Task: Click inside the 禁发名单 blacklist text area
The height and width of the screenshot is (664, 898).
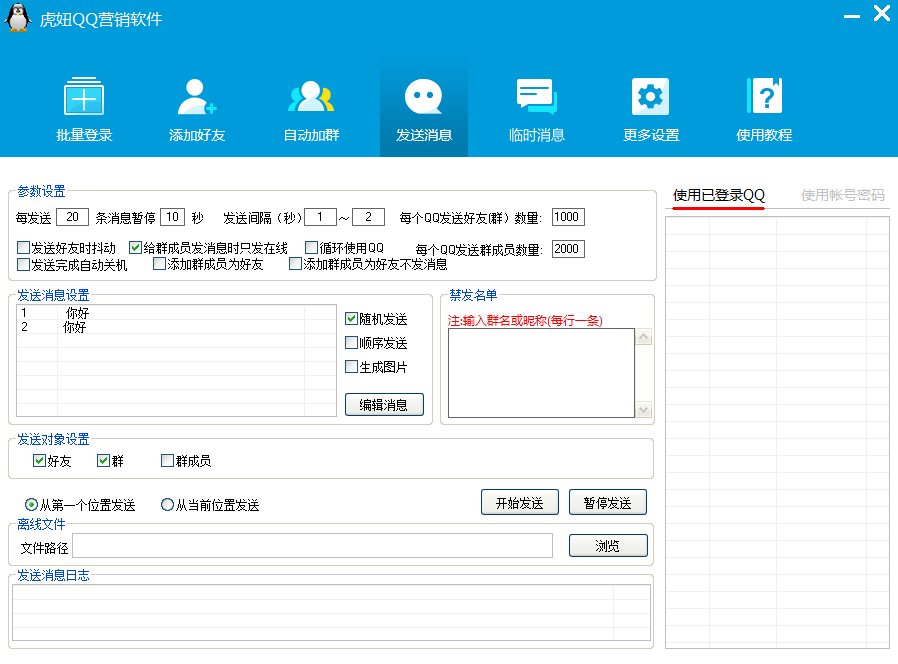Action: pyautogui.click(x=541, y=373)
